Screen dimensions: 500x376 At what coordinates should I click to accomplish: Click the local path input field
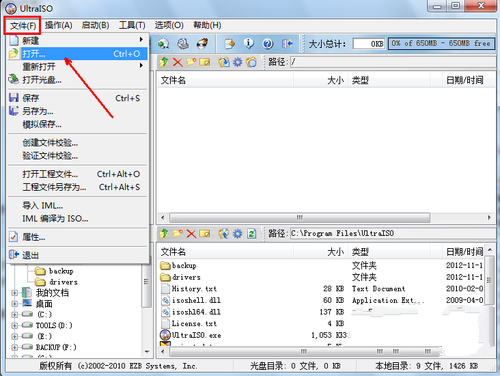[392, 233]
